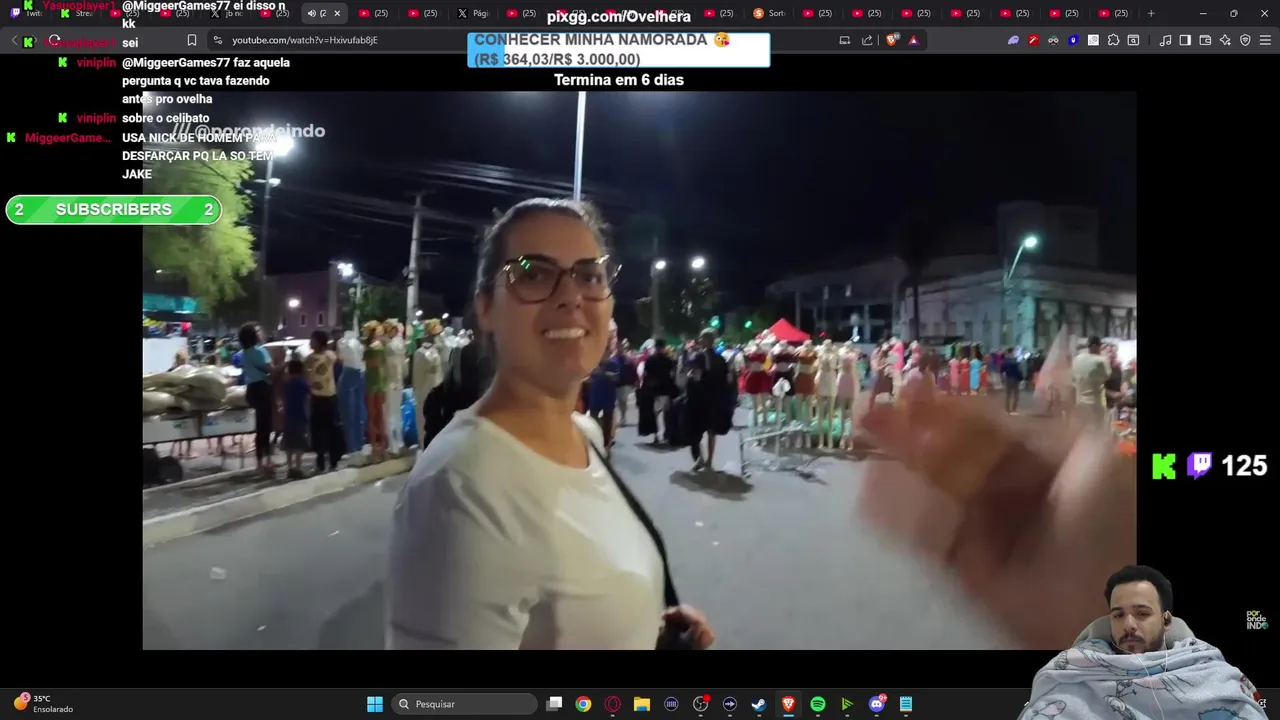Click the browser back arrow
The image size is (1280, 720).
[x=14, y=40]
